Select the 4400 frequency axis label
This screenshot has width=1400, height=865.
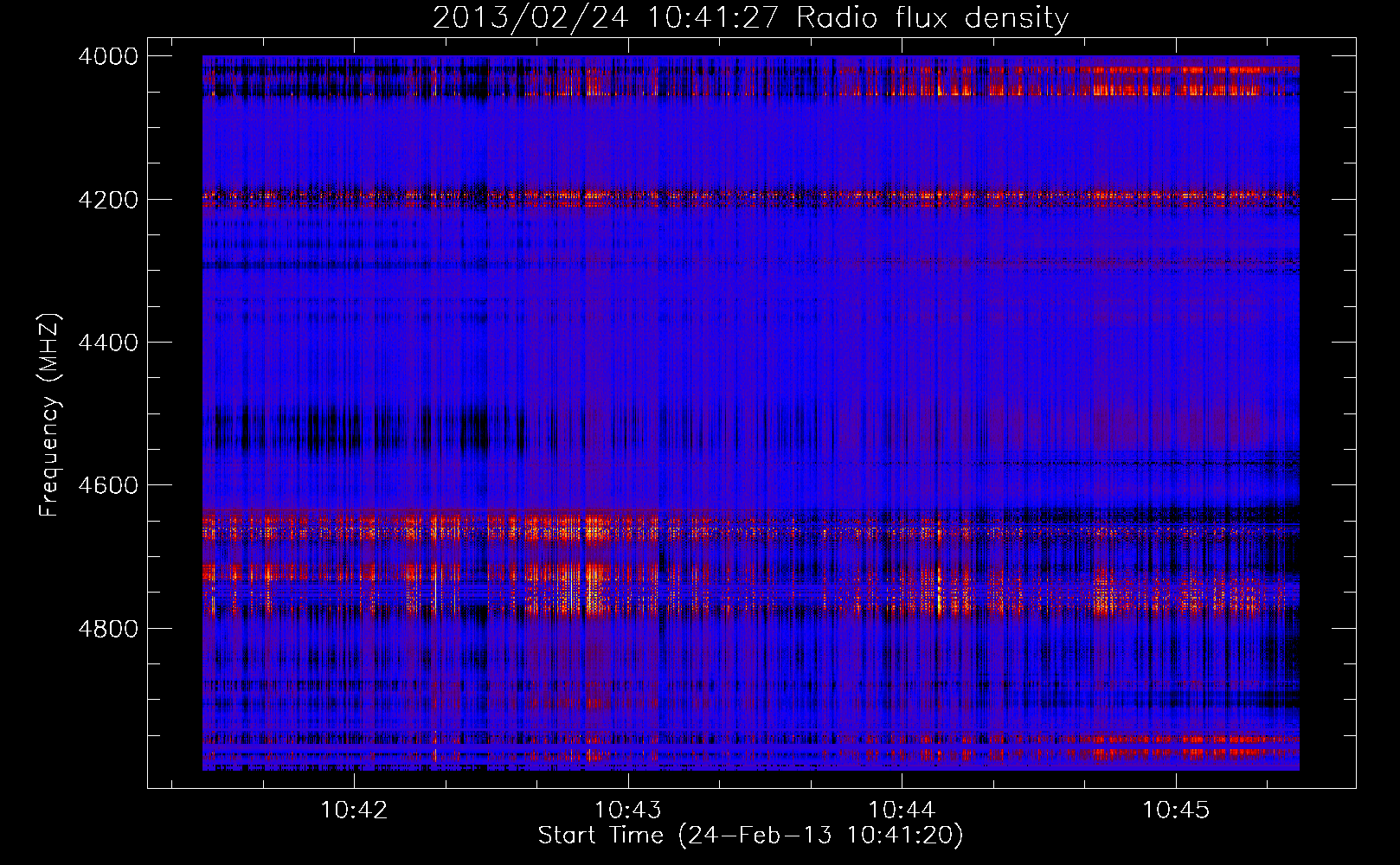point(108,343)
